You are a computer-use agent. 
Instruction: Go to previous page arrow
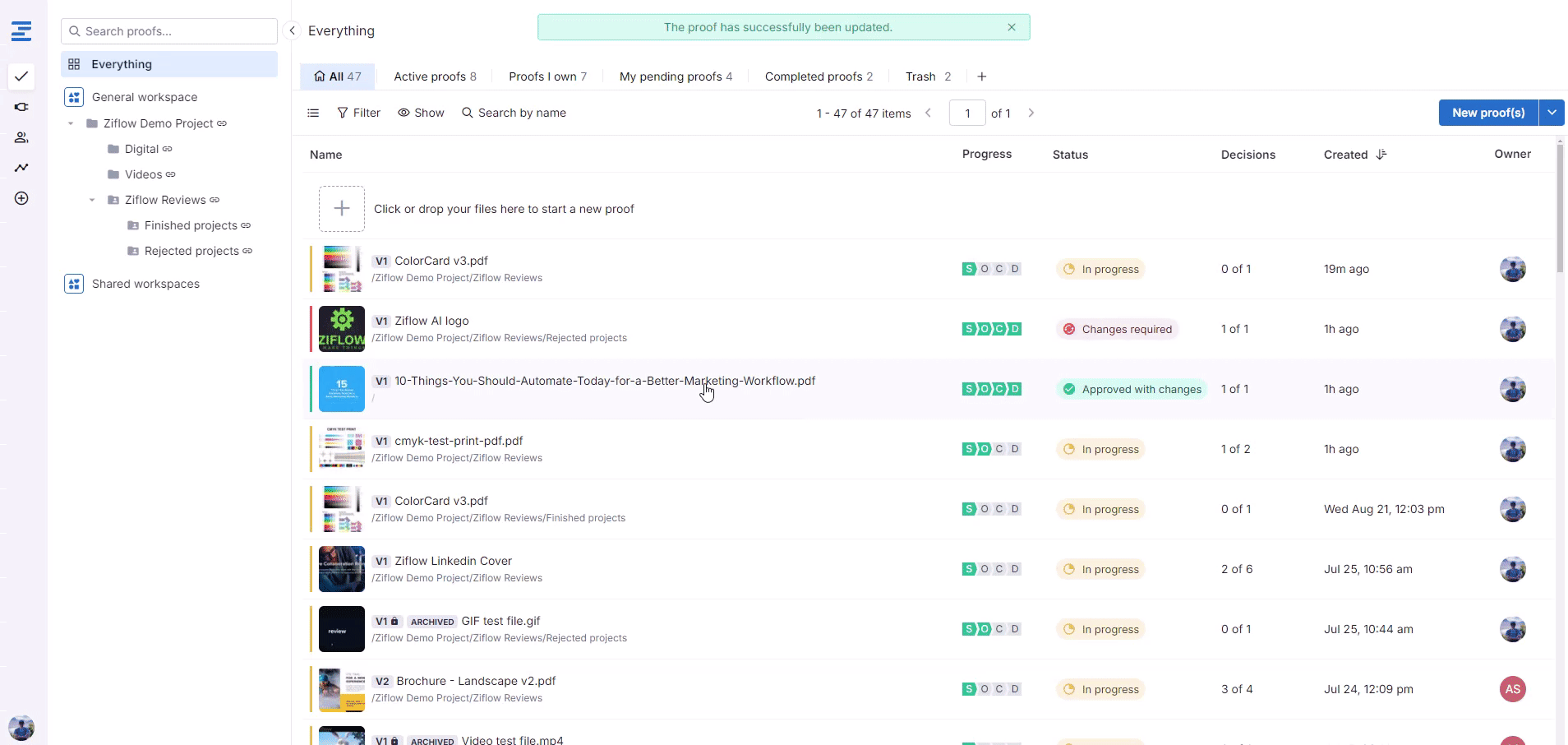pos(929,113)
